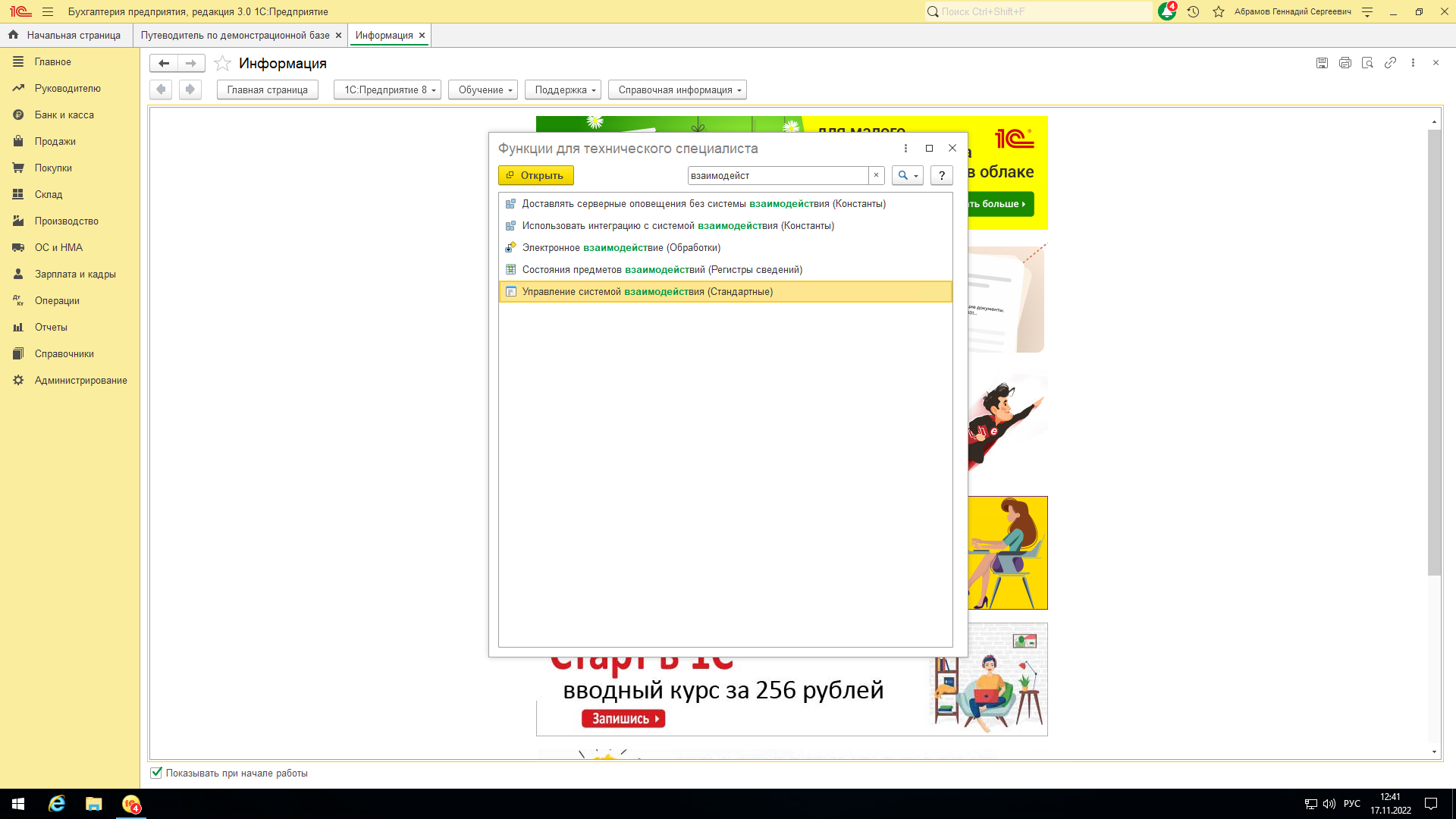This screenshot has height=819, width=1456.
Task: Select 'Управление системой взаимодействия (Стандартные)' row
Action: click(726, 292)
